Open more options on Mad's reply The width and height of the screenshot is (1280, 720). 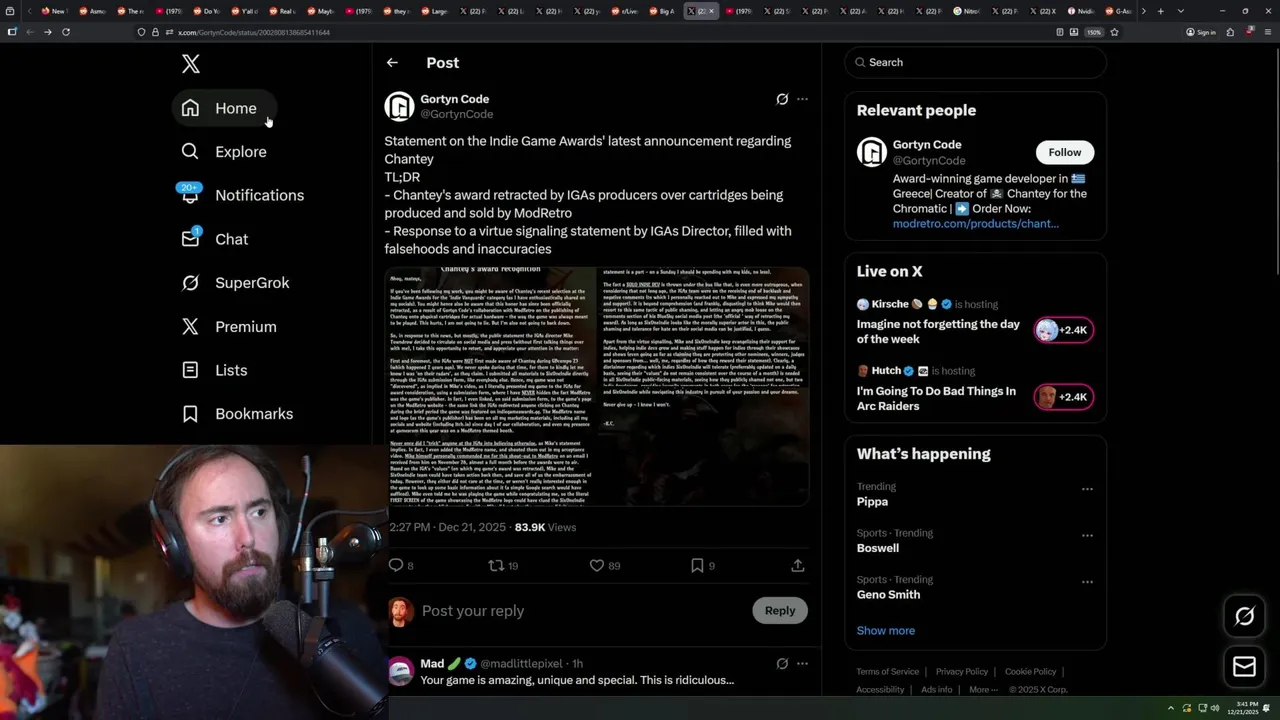point(802,663)
